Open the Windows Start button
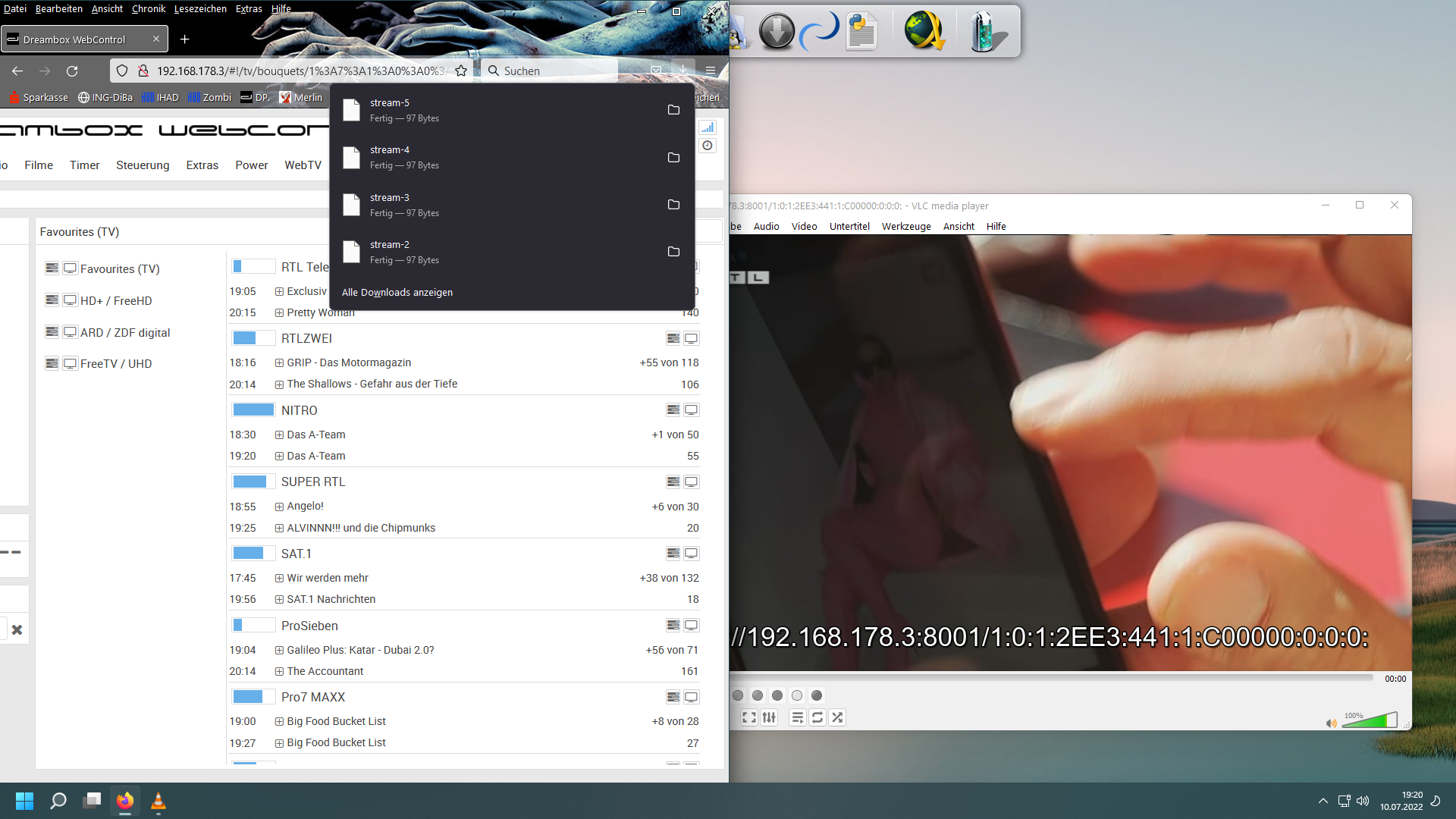 tap(24, 801)
